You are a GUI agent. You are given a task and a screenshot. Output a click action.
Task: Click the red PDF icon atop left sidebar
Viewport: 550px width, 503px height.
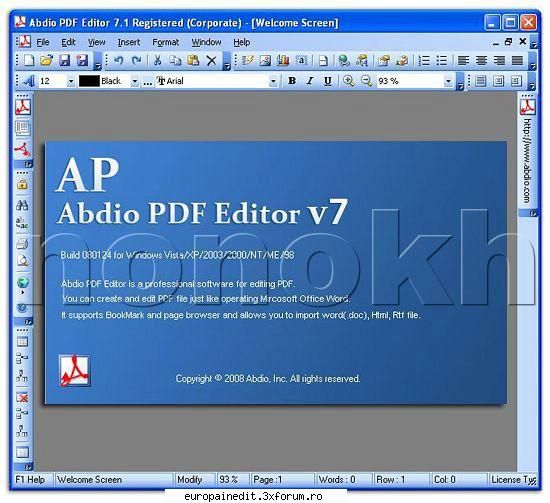(23, 107)
